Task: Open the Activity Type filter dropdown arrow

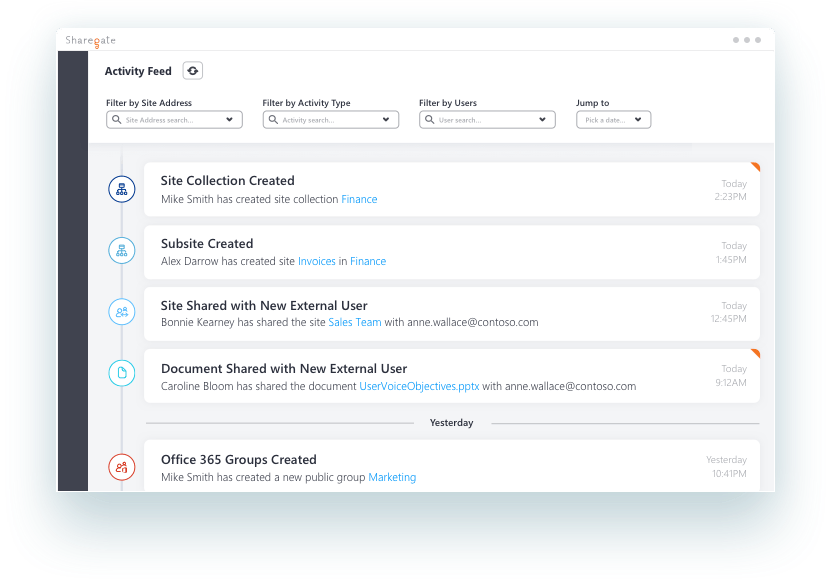Action: coord(386,120)
